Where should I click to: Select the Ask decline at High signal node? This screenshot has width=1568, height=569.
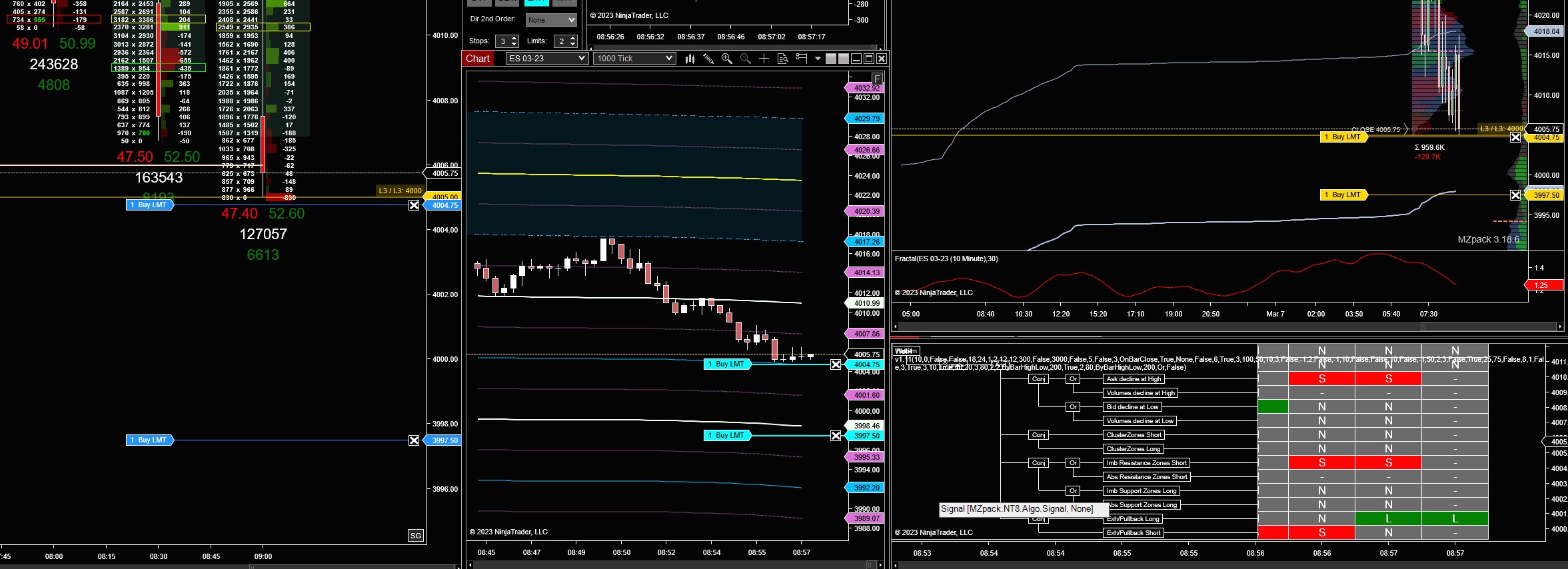(x=1134, y=379)
